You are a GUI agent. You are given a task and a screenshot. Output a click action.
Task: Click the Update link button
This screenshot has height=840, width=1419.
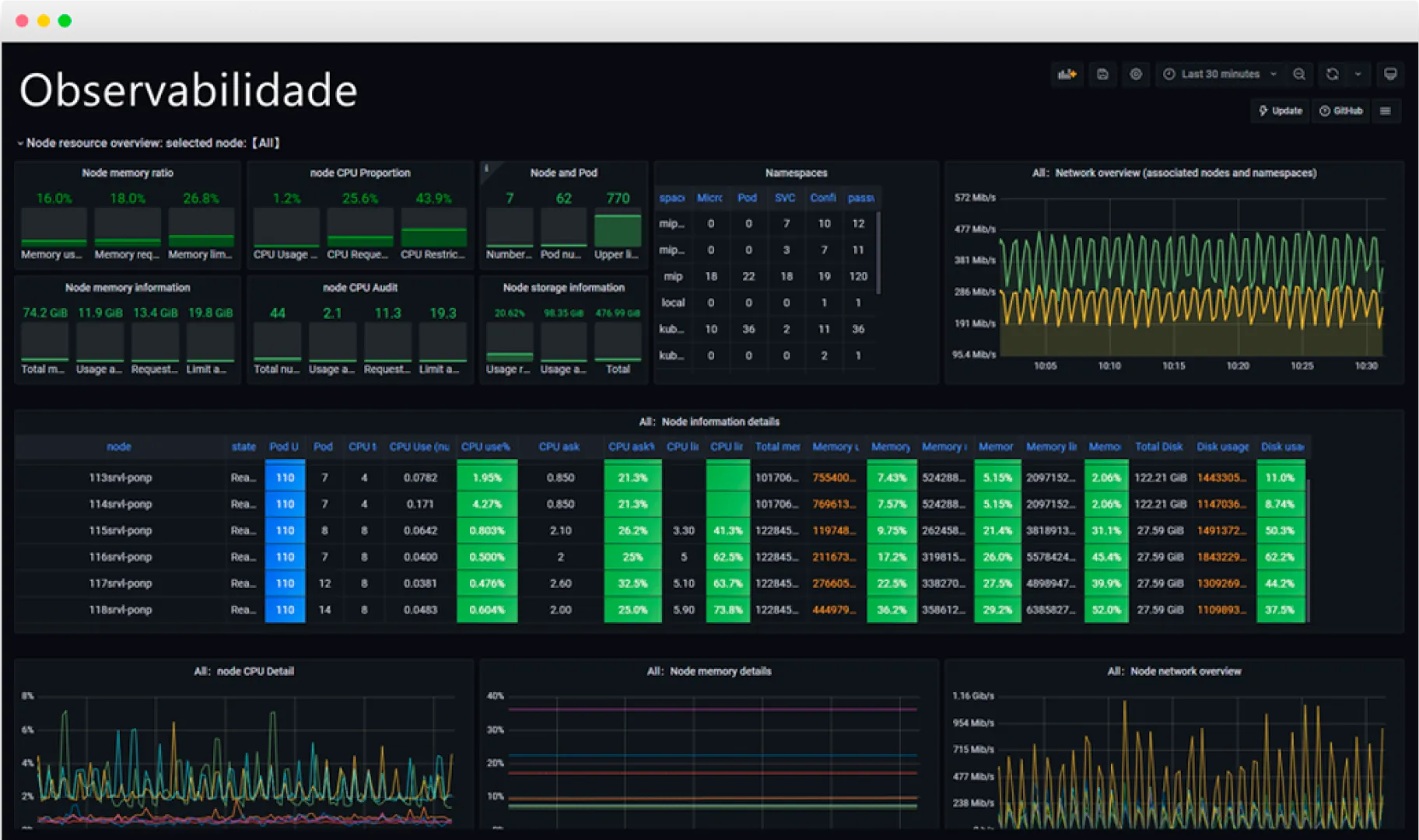(1281, 111)
